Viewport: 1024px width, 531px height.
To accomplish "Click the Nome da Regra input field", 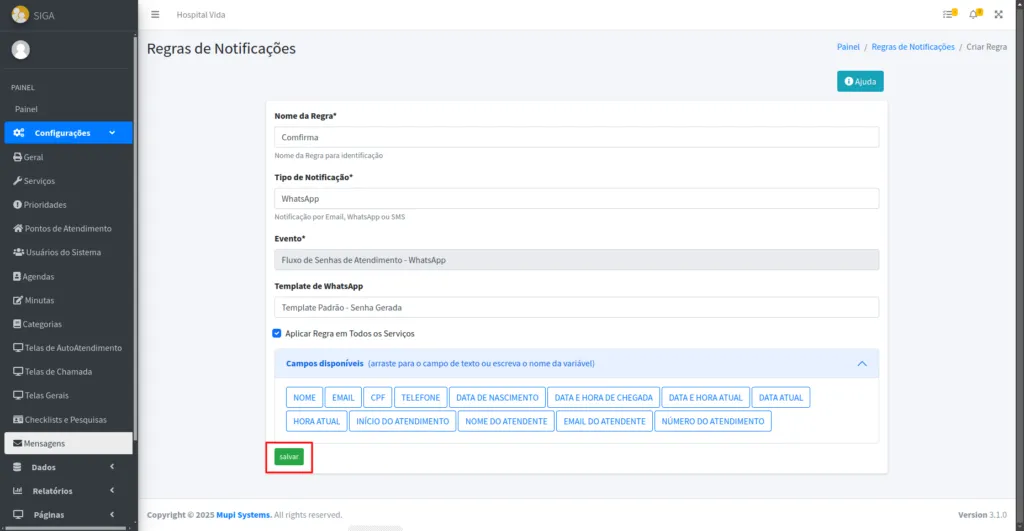I will click(x=576, y=137).
